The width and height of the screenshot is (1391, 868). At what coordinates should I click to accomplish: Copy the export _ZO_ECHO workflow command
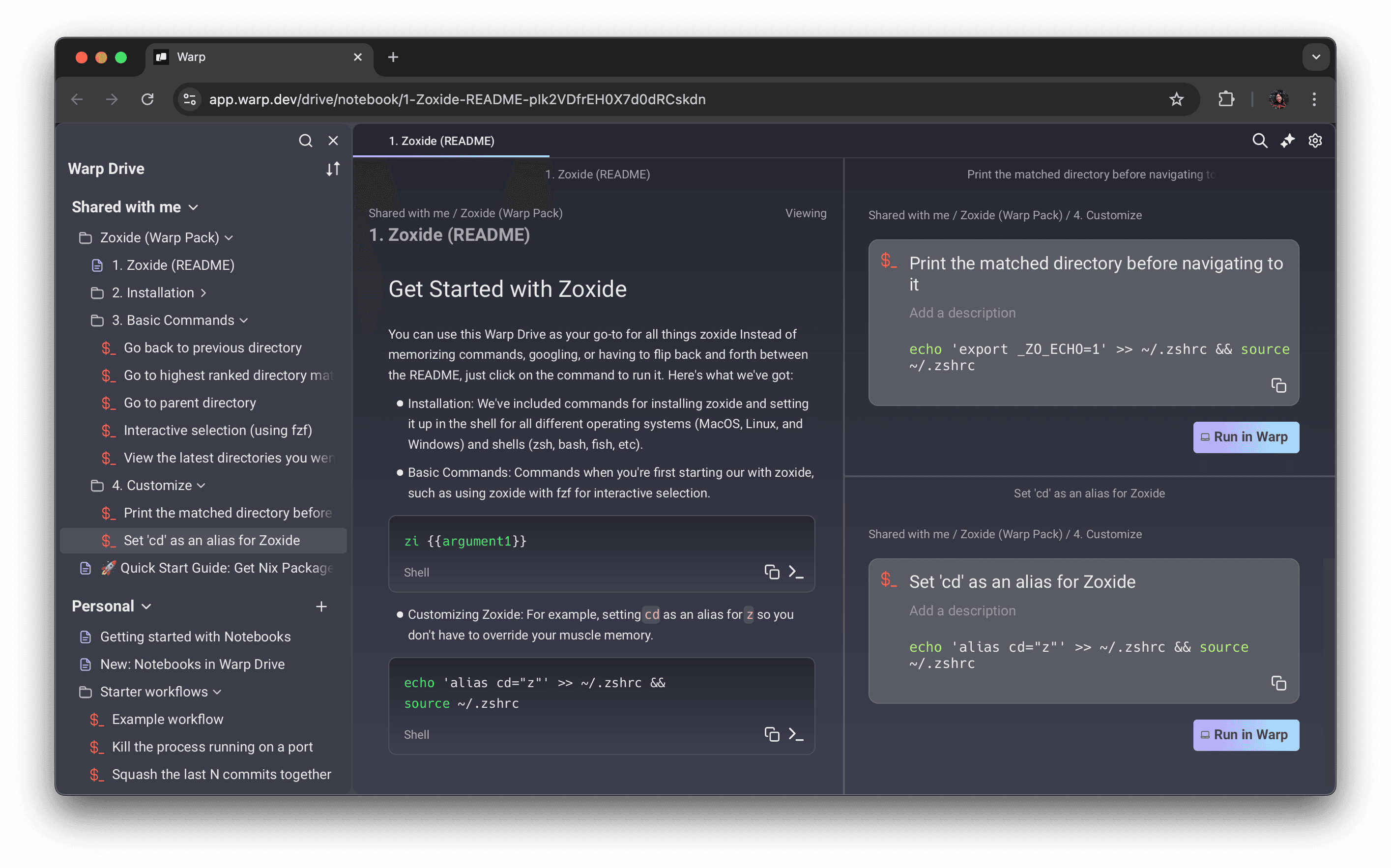(x=1278, y=385)
